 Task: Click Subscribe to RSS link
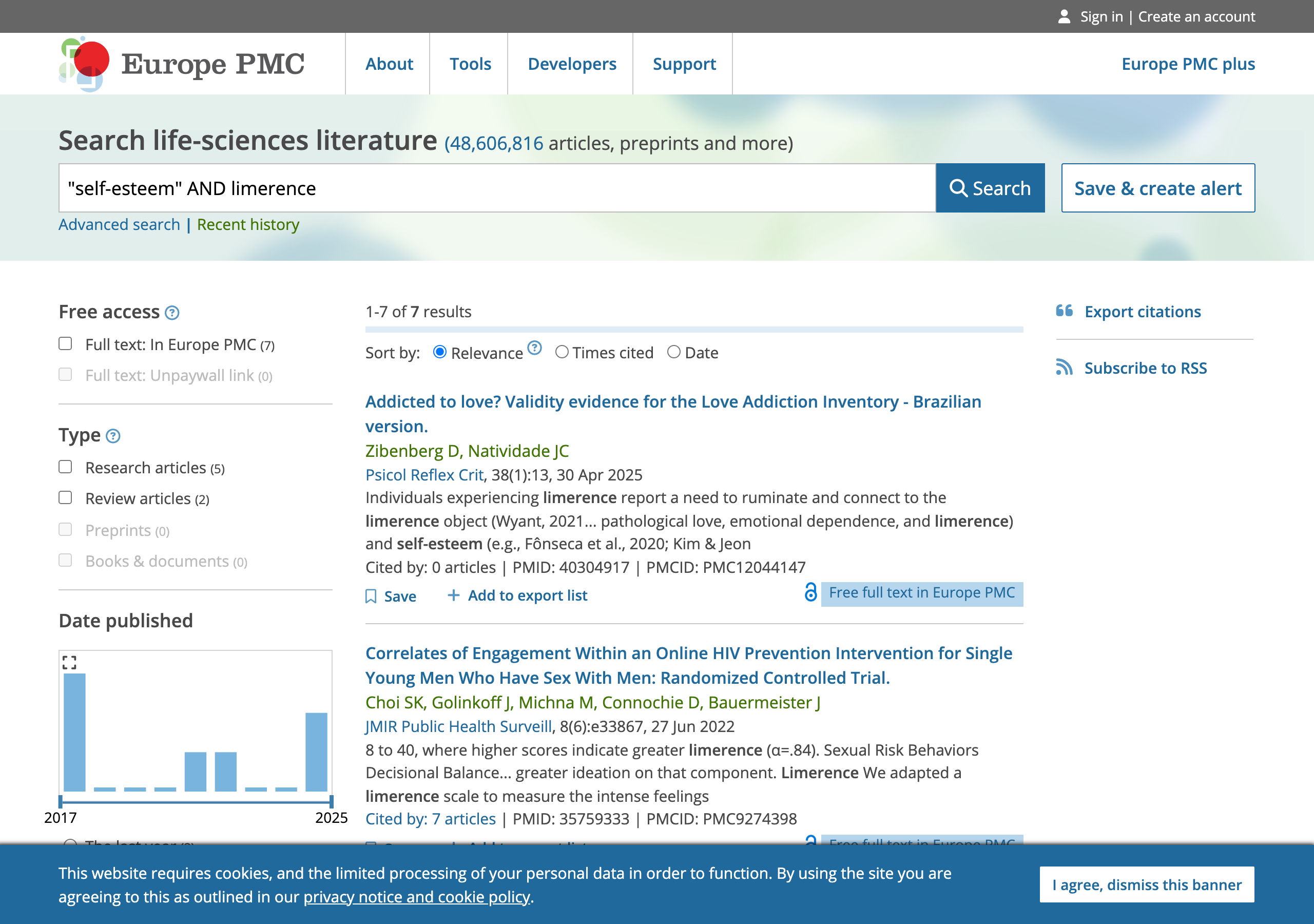click(x=1146, y=368)
